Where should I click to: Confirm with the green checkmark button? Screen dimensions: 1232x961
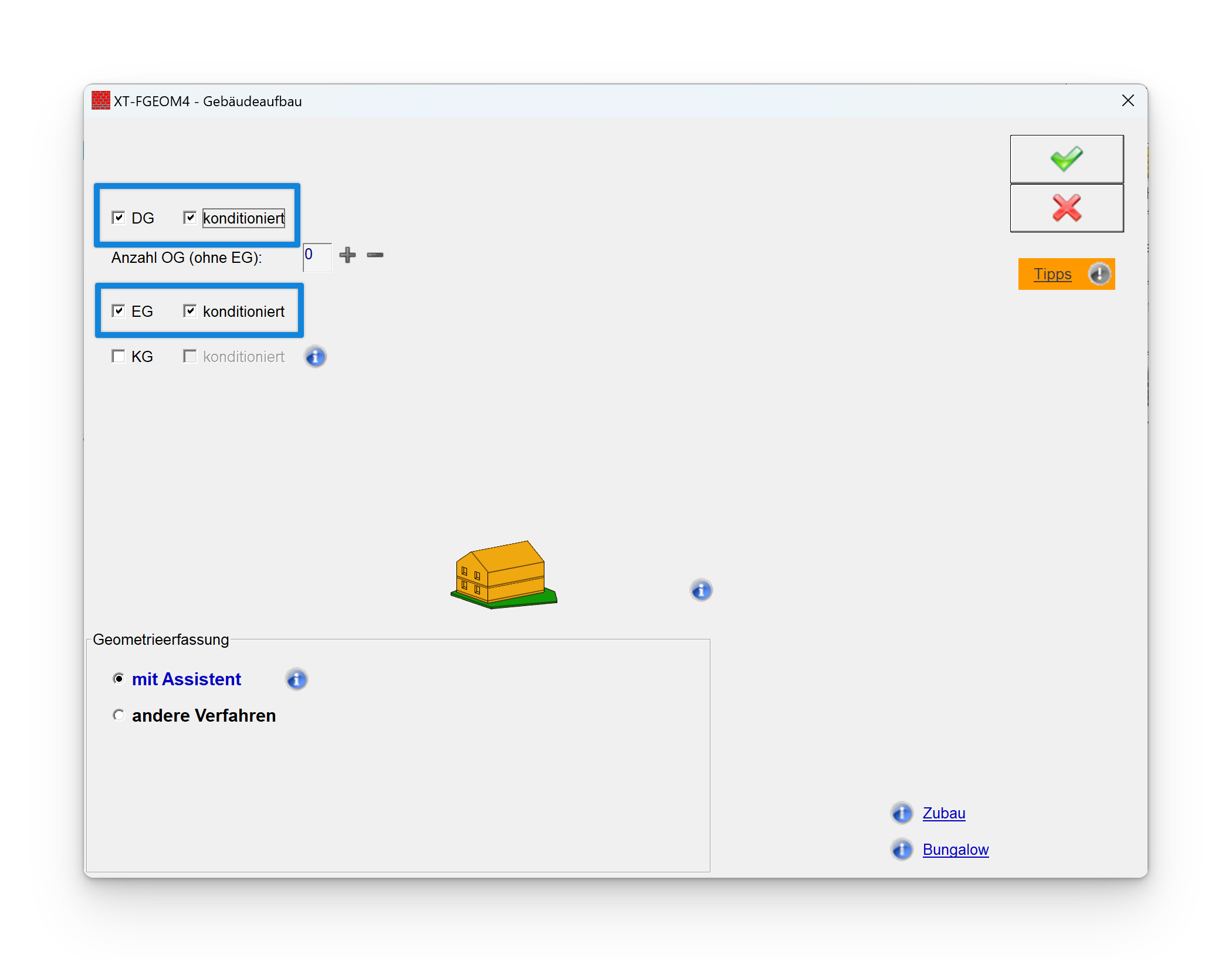(1066, 159)
